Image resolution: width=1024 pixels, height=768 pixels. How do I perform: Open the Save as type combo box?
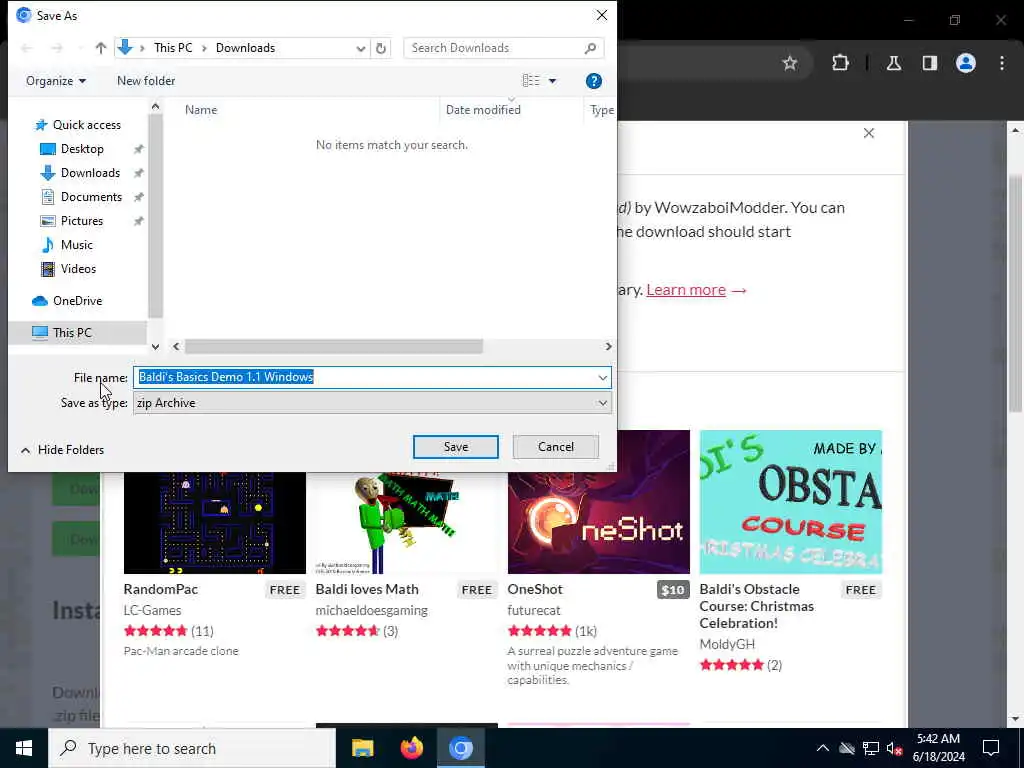(x=372, y=403)
